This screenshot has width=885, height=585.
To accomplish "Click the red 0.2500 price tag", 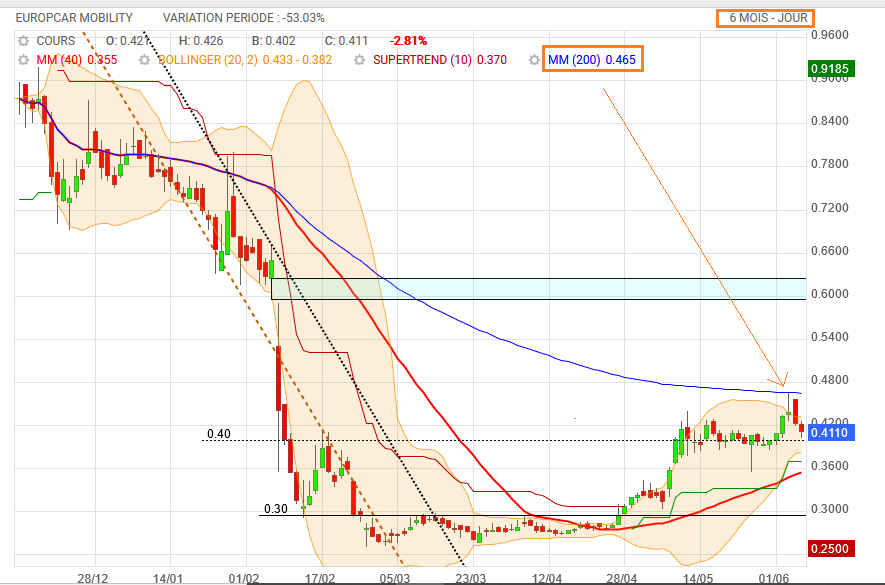I will (829, 548).
